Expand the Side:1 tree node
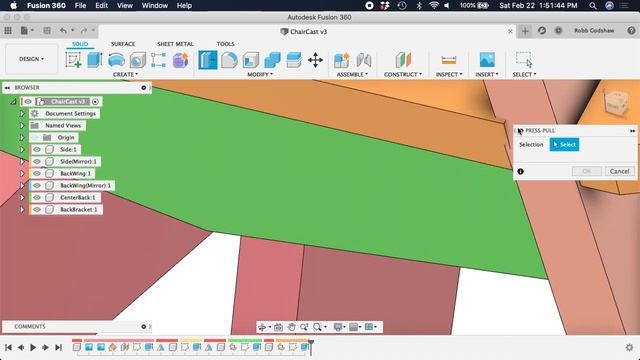640x360 pixels. click(22, 150)
